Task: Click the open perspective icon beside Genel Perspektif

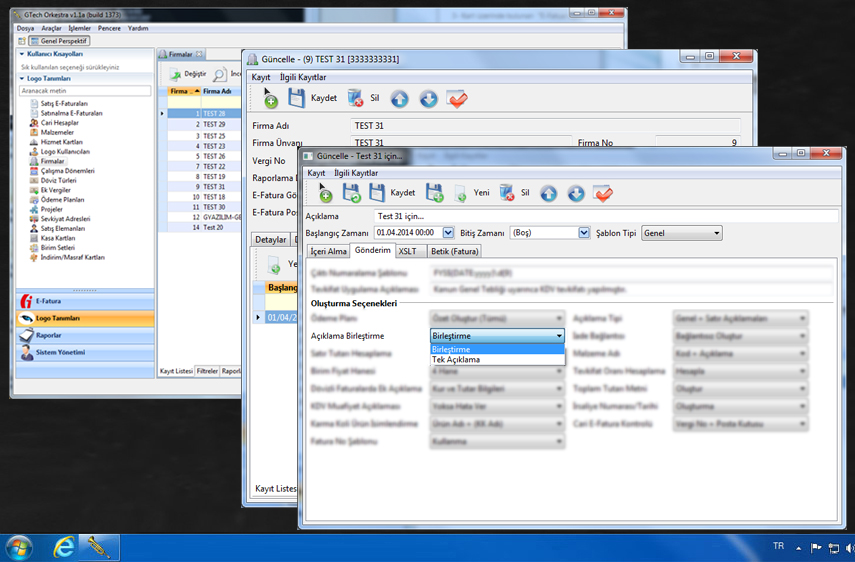Action: [x=22, y=41]
